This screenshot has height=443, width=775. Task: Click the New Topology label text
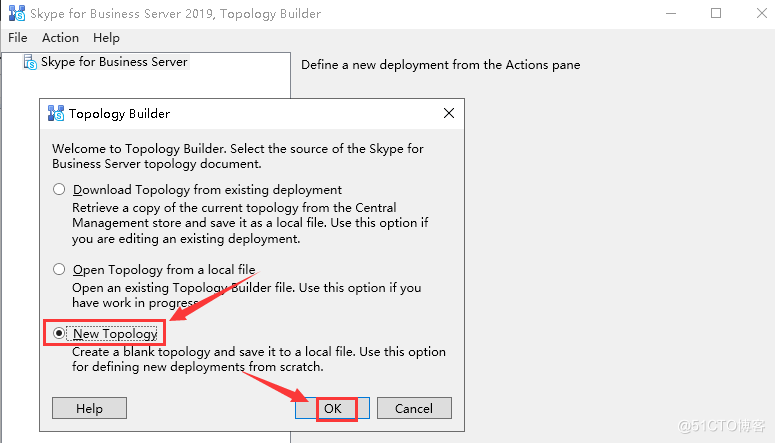pos(115,334)
